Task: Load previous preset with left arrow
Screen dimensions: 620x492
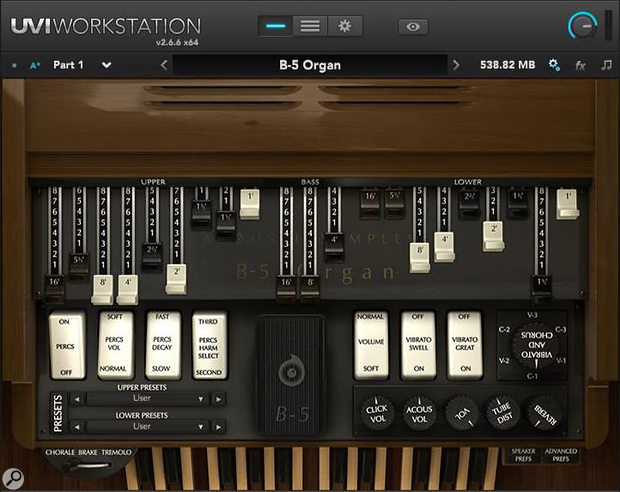Action: pyautogui.click(x=164, y=65)
